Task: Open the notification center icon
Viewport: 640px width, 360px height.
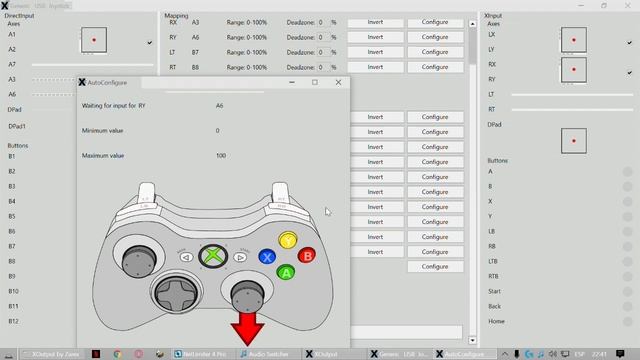Action: coord(620,354)
